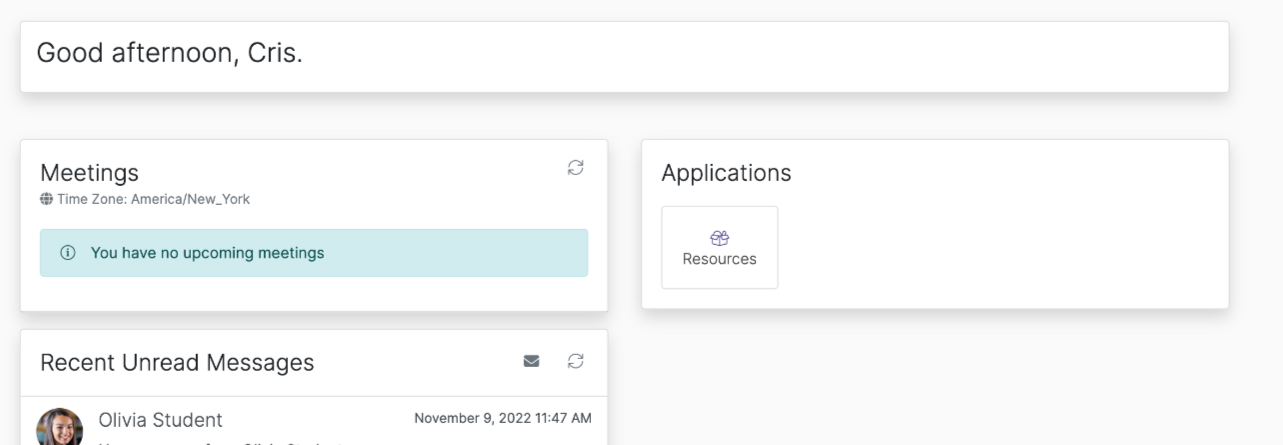Click the info icon in the meetings alert

coord(68,253)
